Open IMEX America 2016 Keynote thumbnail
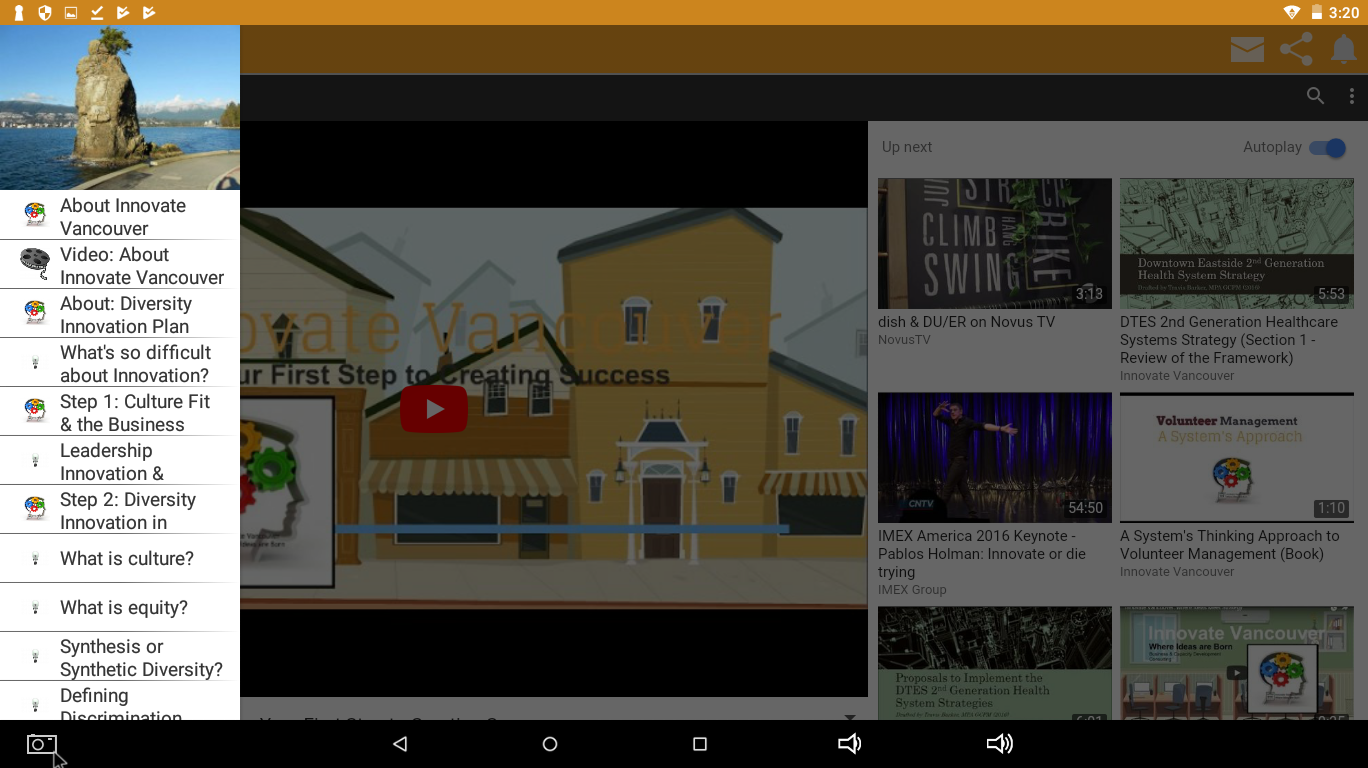Viewport: 1368px width, 768px height. (995, 457)
